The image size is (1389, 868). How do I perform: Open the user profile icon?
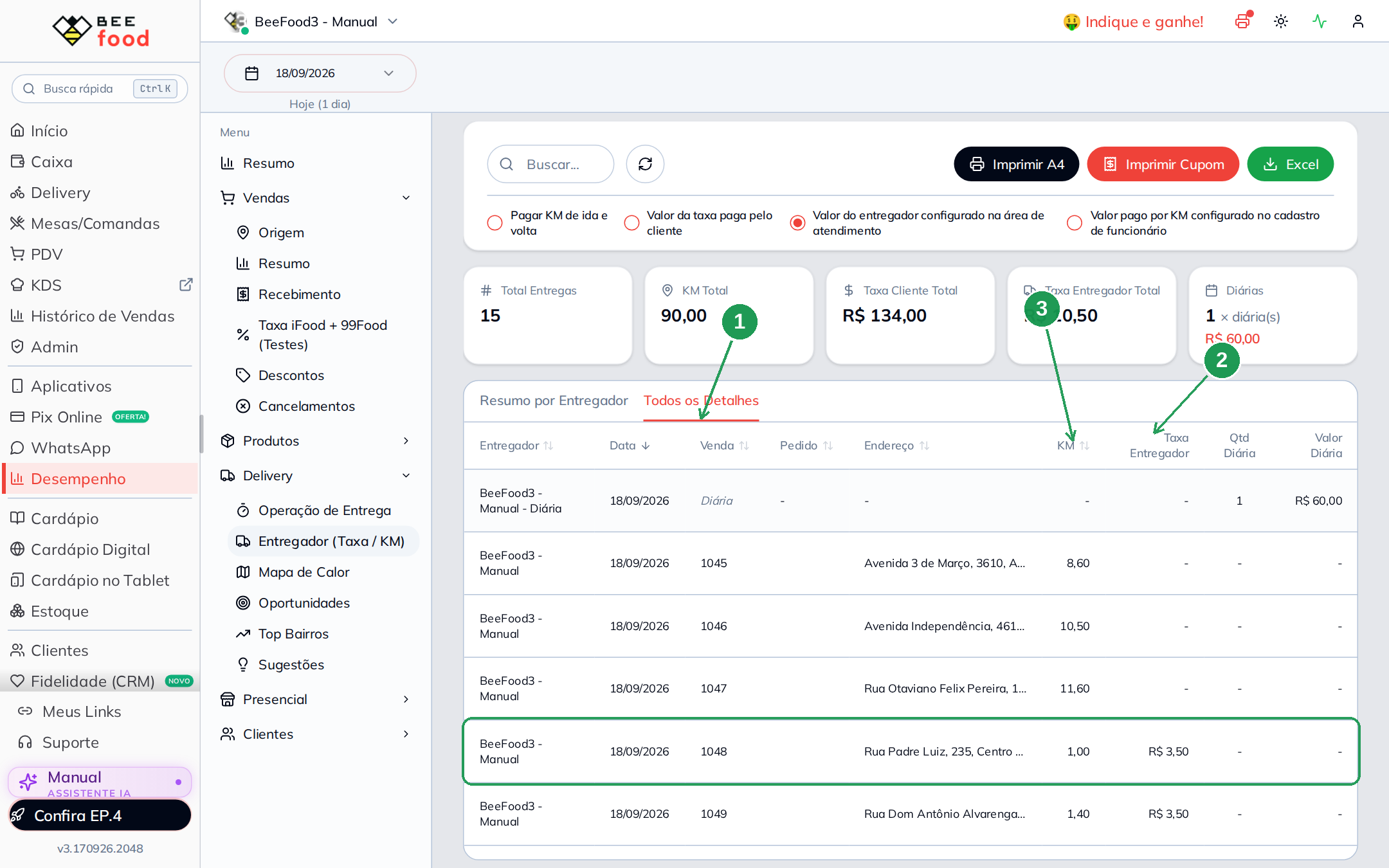tap(1358, 21)
